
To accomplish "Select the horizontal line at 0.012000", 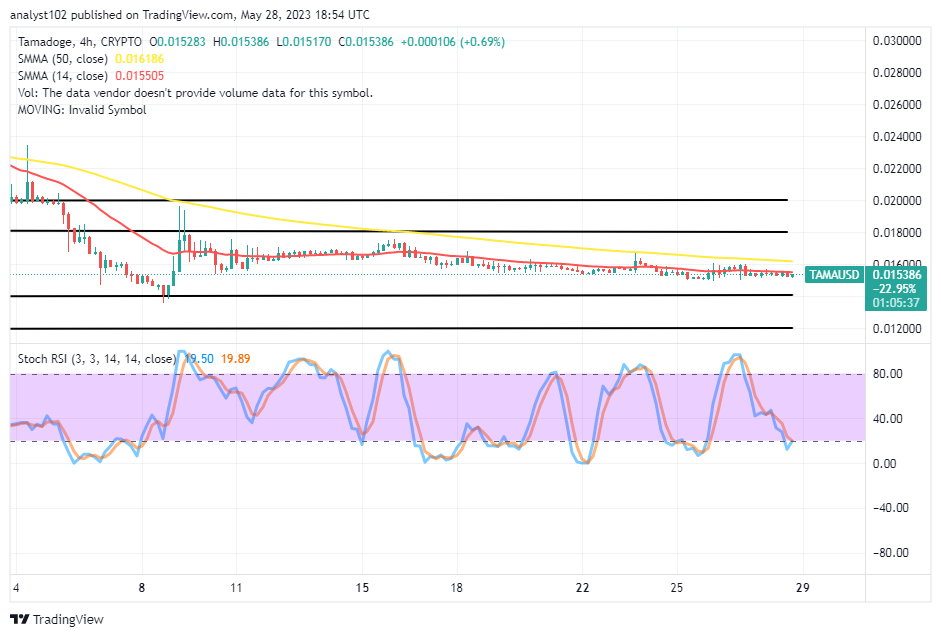I will (401, 328).
